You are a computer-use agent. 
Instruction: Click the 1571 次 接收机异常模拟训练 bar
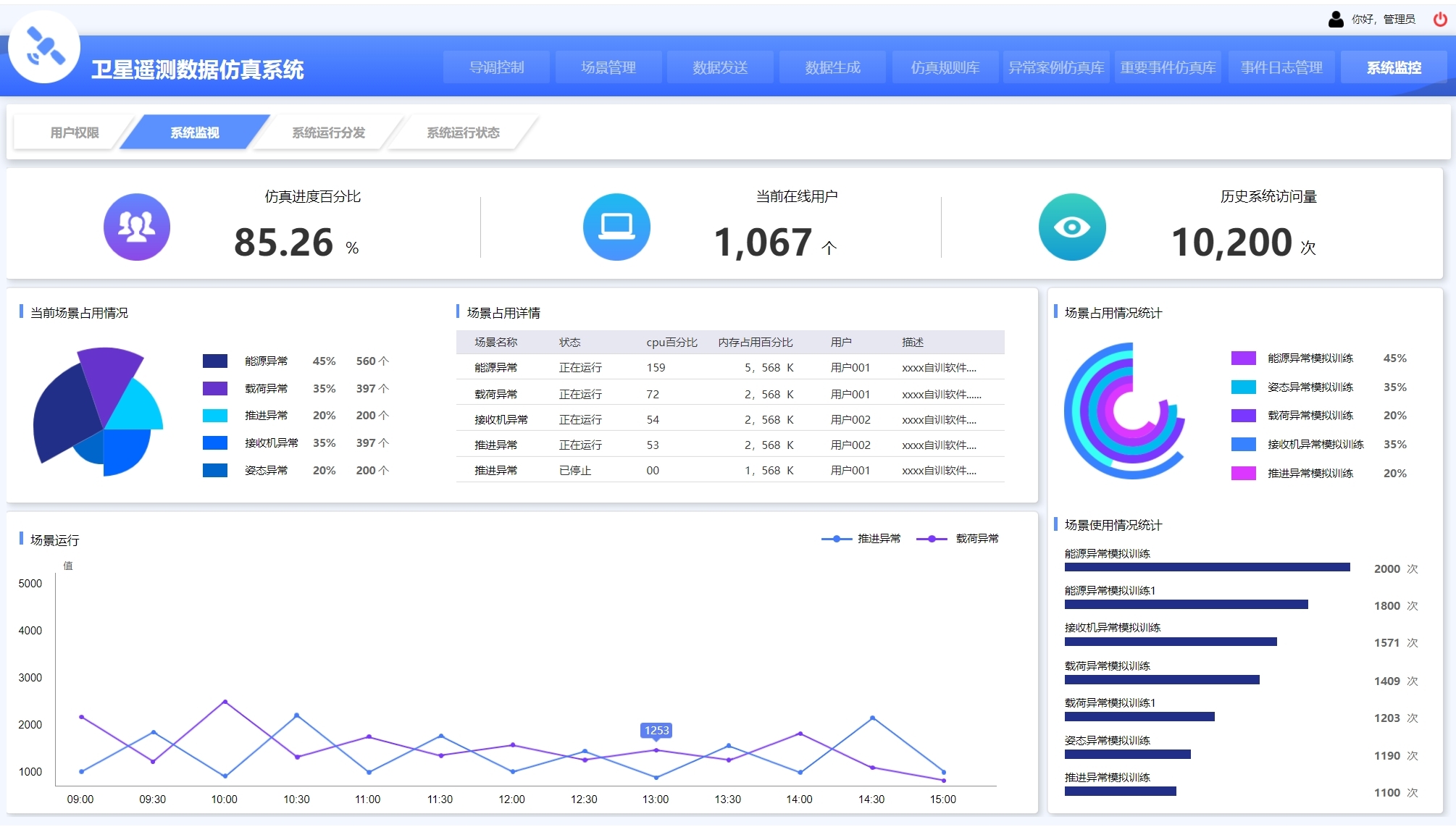click(x=1171, y=642)
